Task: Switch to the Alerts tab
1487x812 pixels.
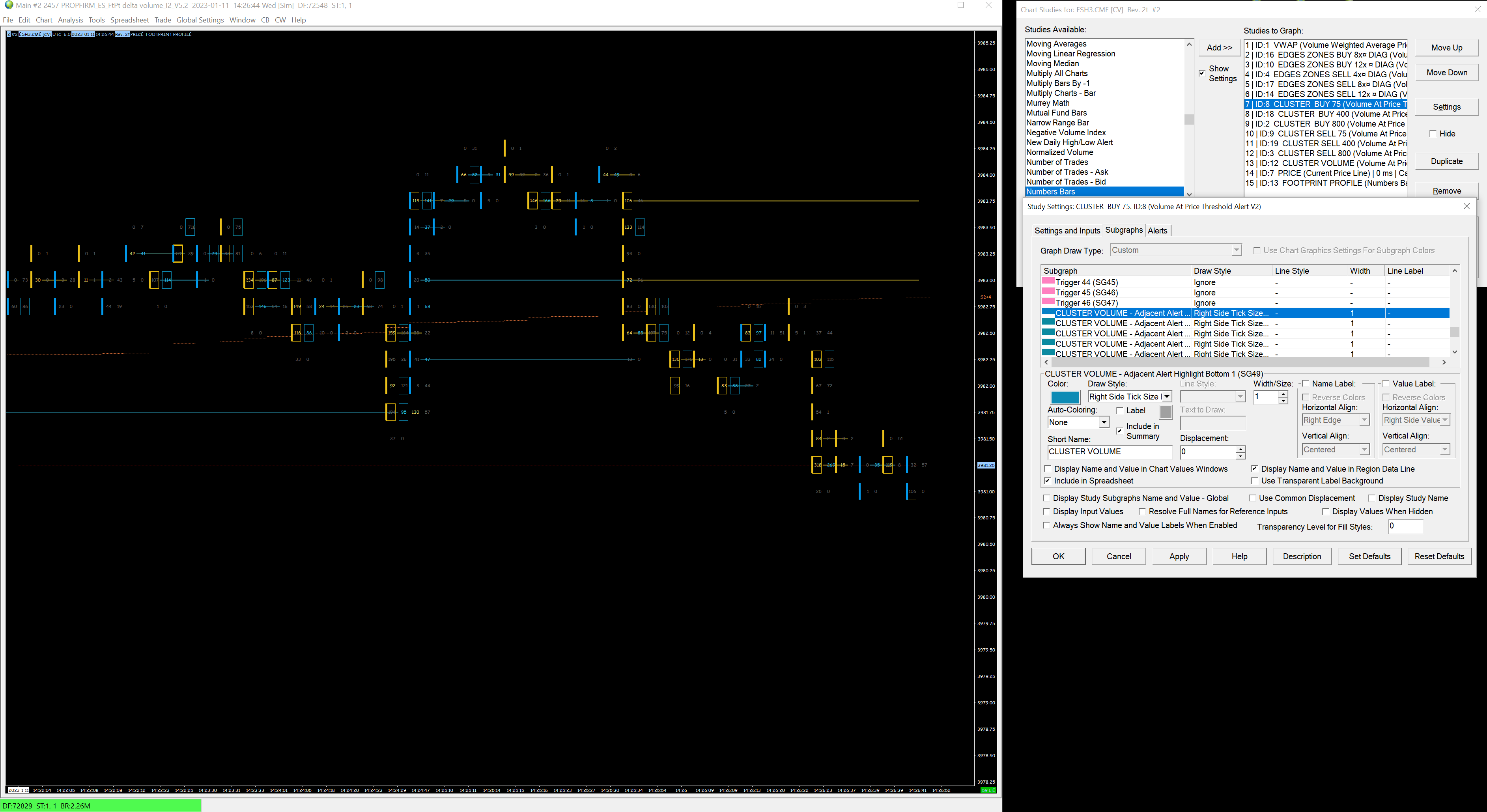Action: [1157, 230]
